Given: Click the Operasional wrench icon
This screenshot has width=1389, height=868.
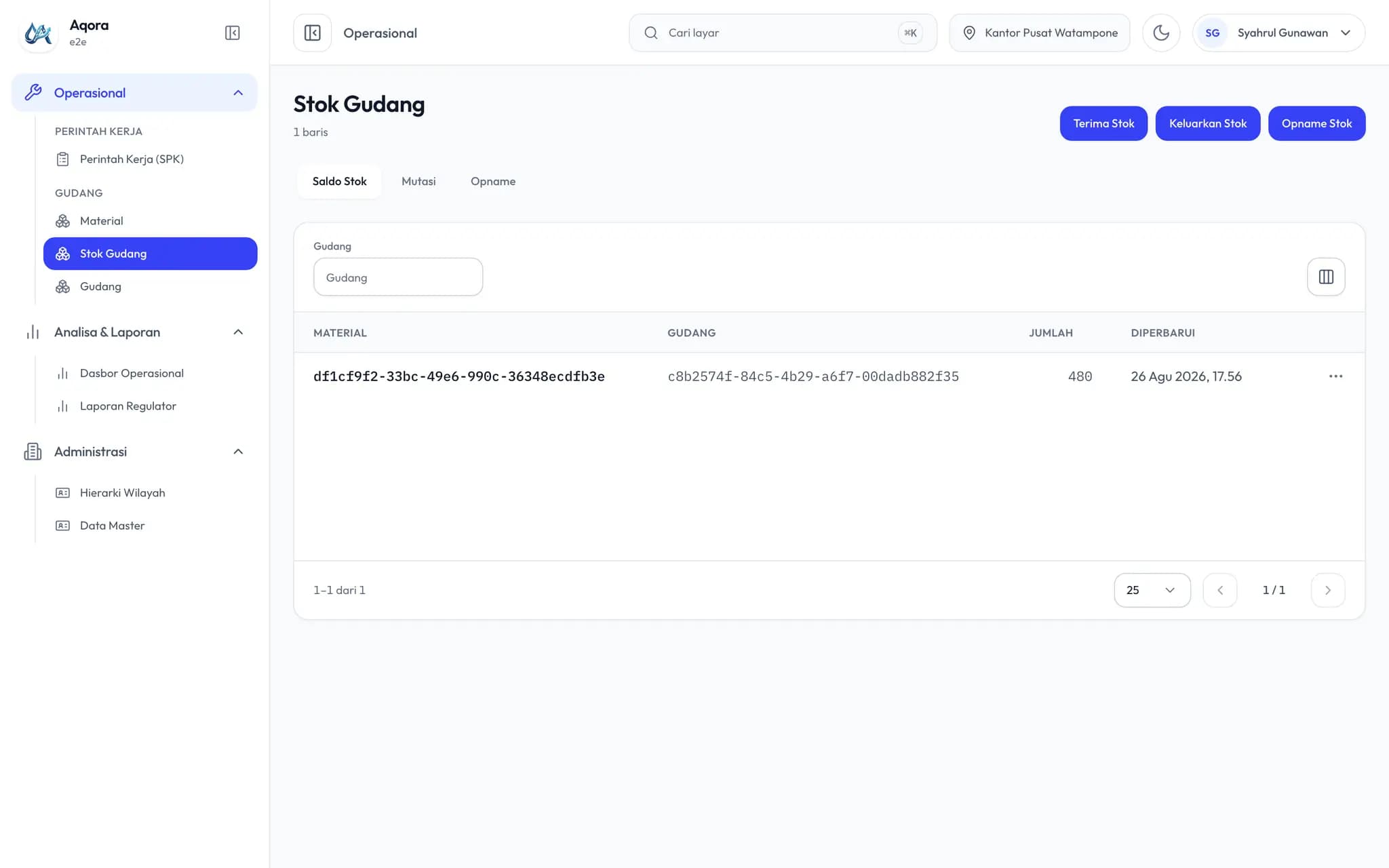Looking at the screenshot, I should (x=33, y=93).
